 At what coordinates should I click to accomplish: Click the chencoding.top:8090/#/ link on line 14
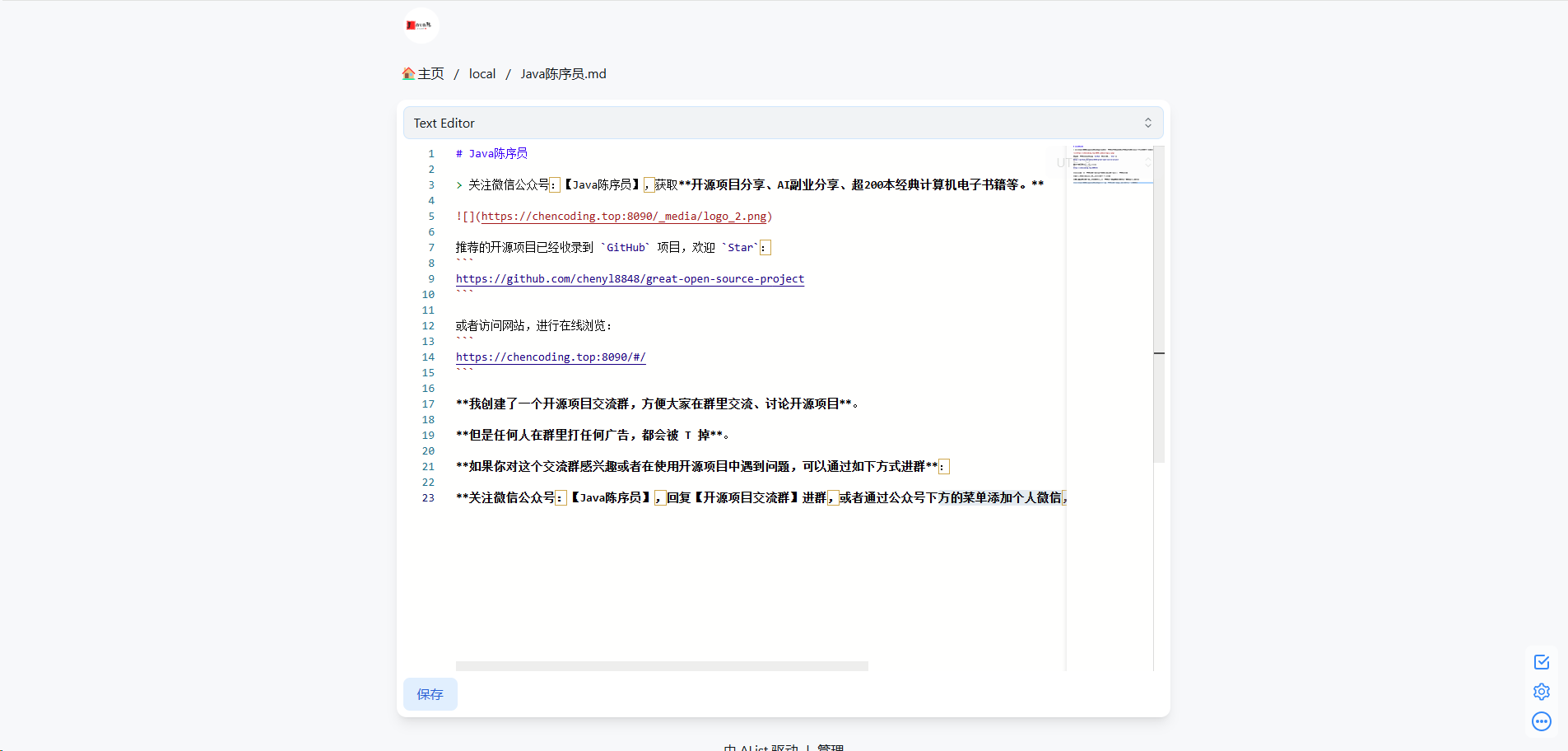point(551,357)
